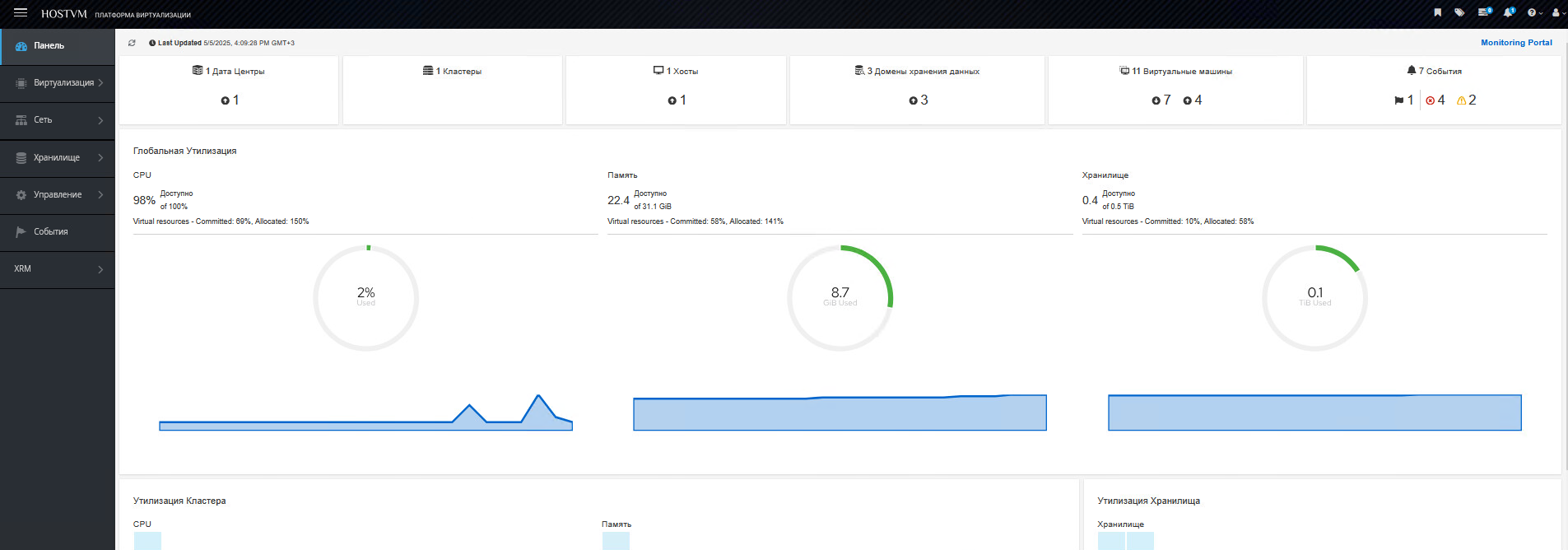The height and width of the screenshot is (550, 1568).
Task: Open the tags icon in the header
Action: 1459,12
